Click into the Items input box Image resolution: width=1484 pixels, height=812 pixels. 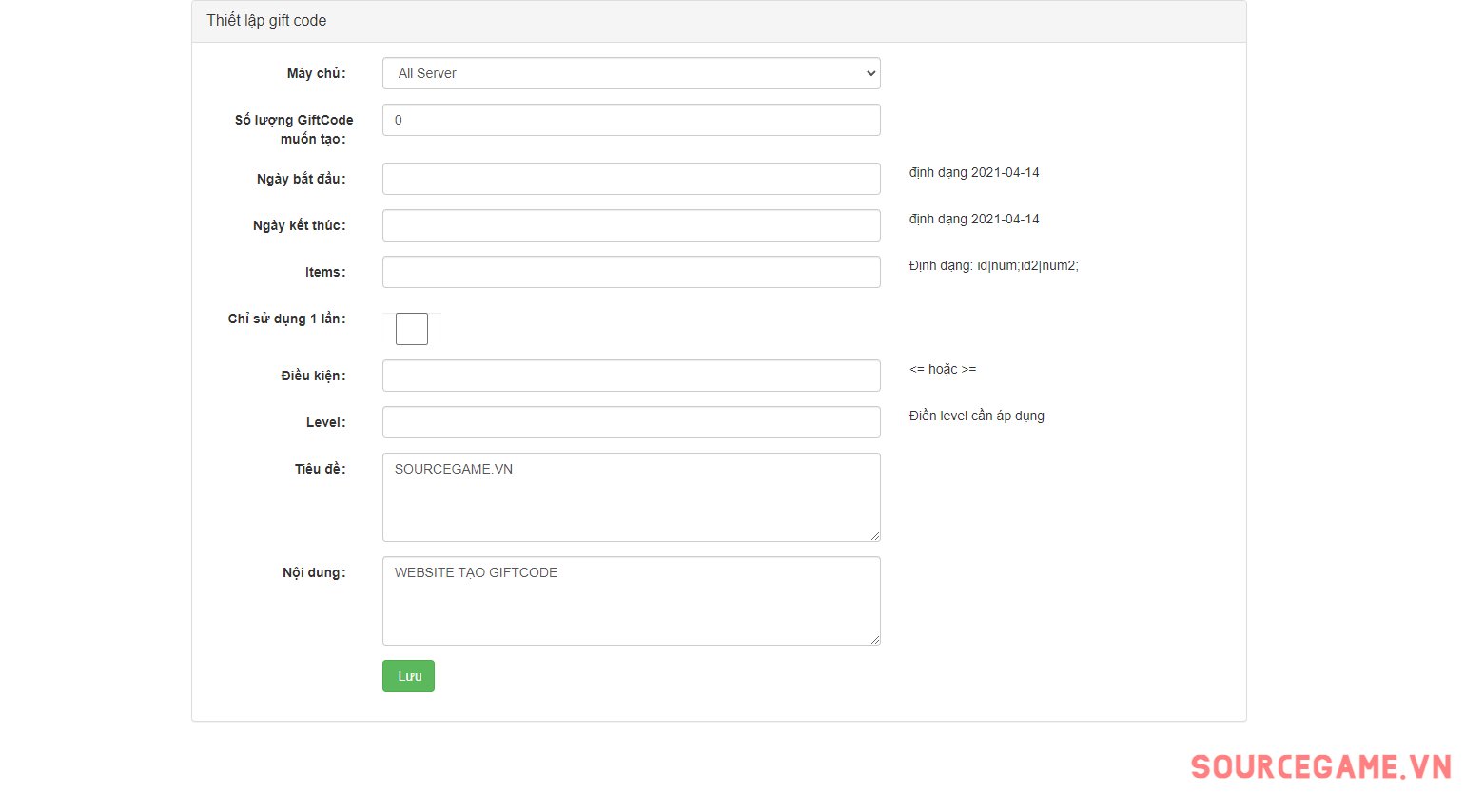[x=631, y=272]
